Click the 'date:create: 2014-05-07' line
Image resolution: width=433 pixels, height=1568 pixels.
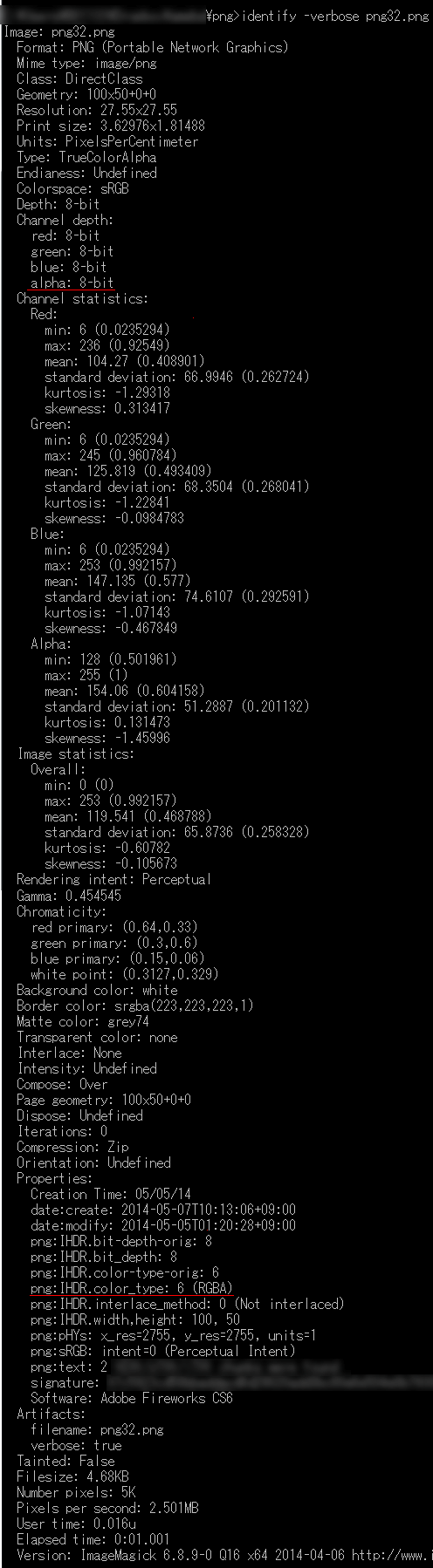point(163,1209)
